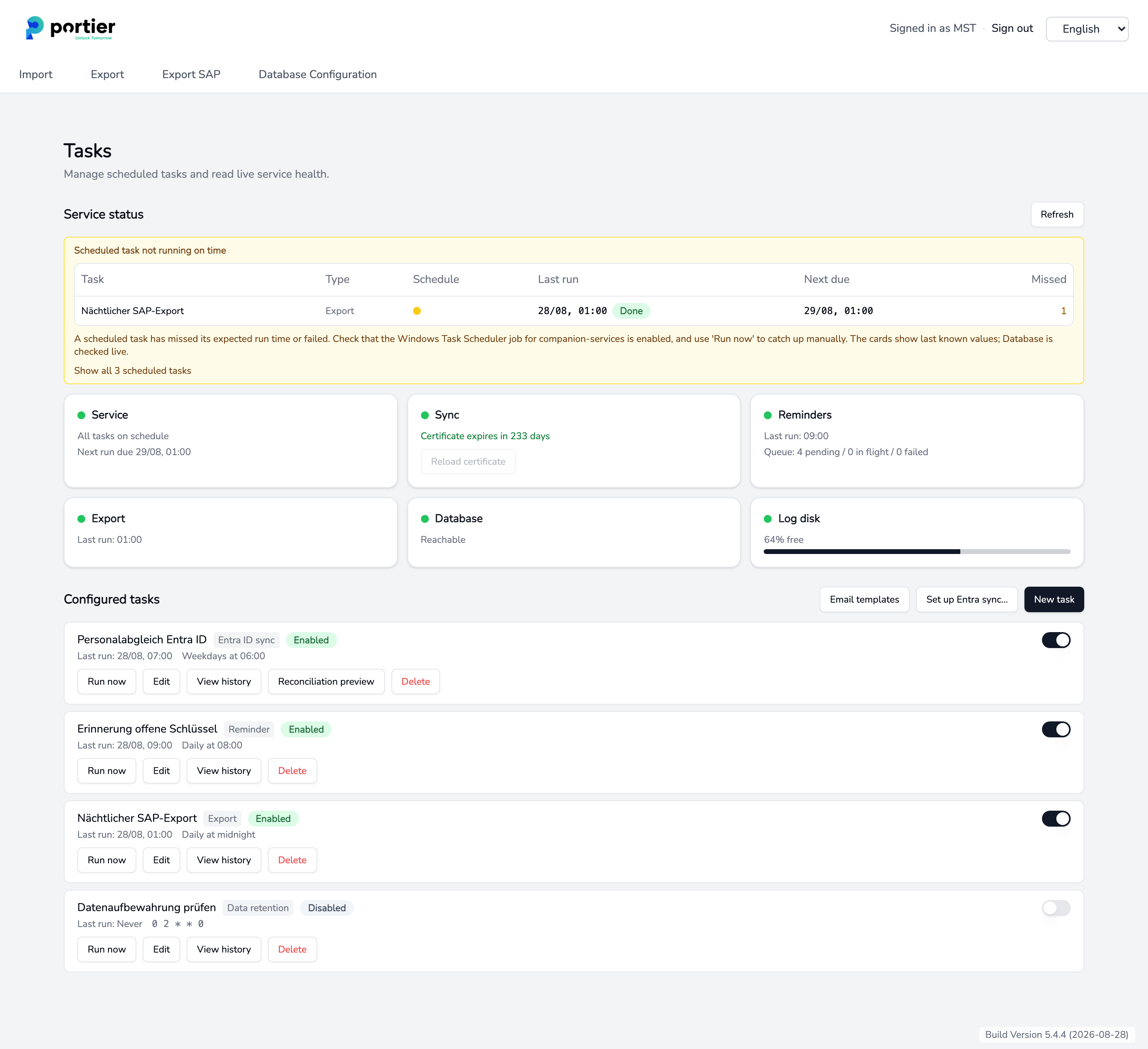Viewport: 1148px width, 1049px height.
Task: Click Queue: 4 pending status line
Action: point(845,452)
